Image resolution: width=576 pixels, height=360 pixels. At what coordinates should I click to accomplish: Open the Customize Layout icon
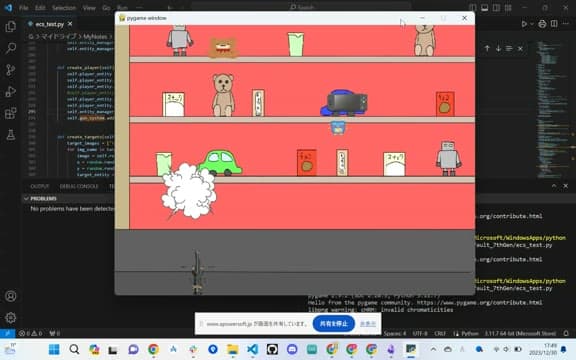pyautogui.click(x=508, y=8)
